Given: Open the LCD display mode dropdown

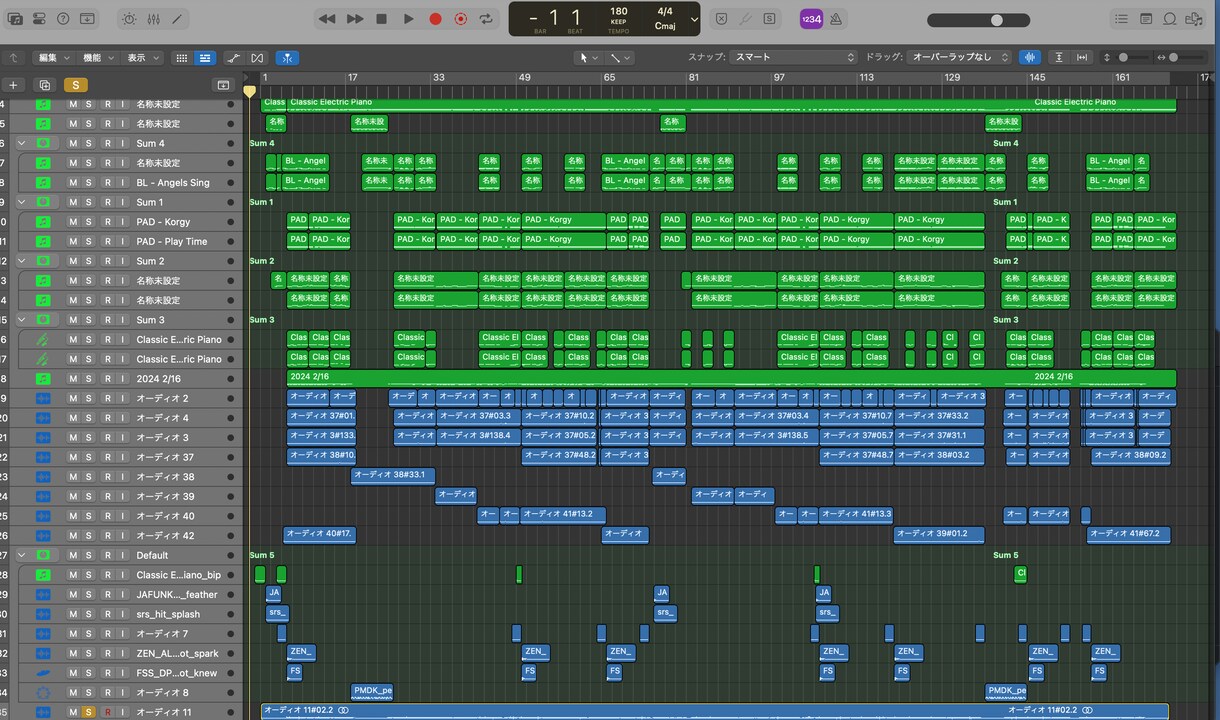Looking at the screenshot, I should (x=693, y=19).
